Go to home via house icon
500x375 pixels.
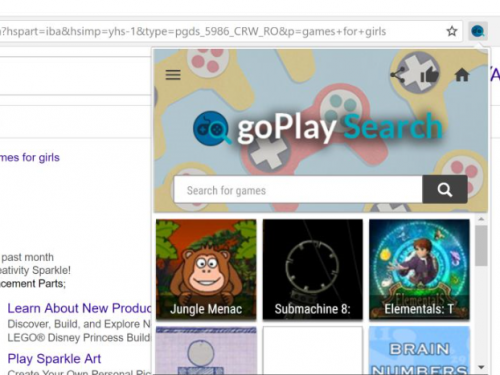(462, 75)
